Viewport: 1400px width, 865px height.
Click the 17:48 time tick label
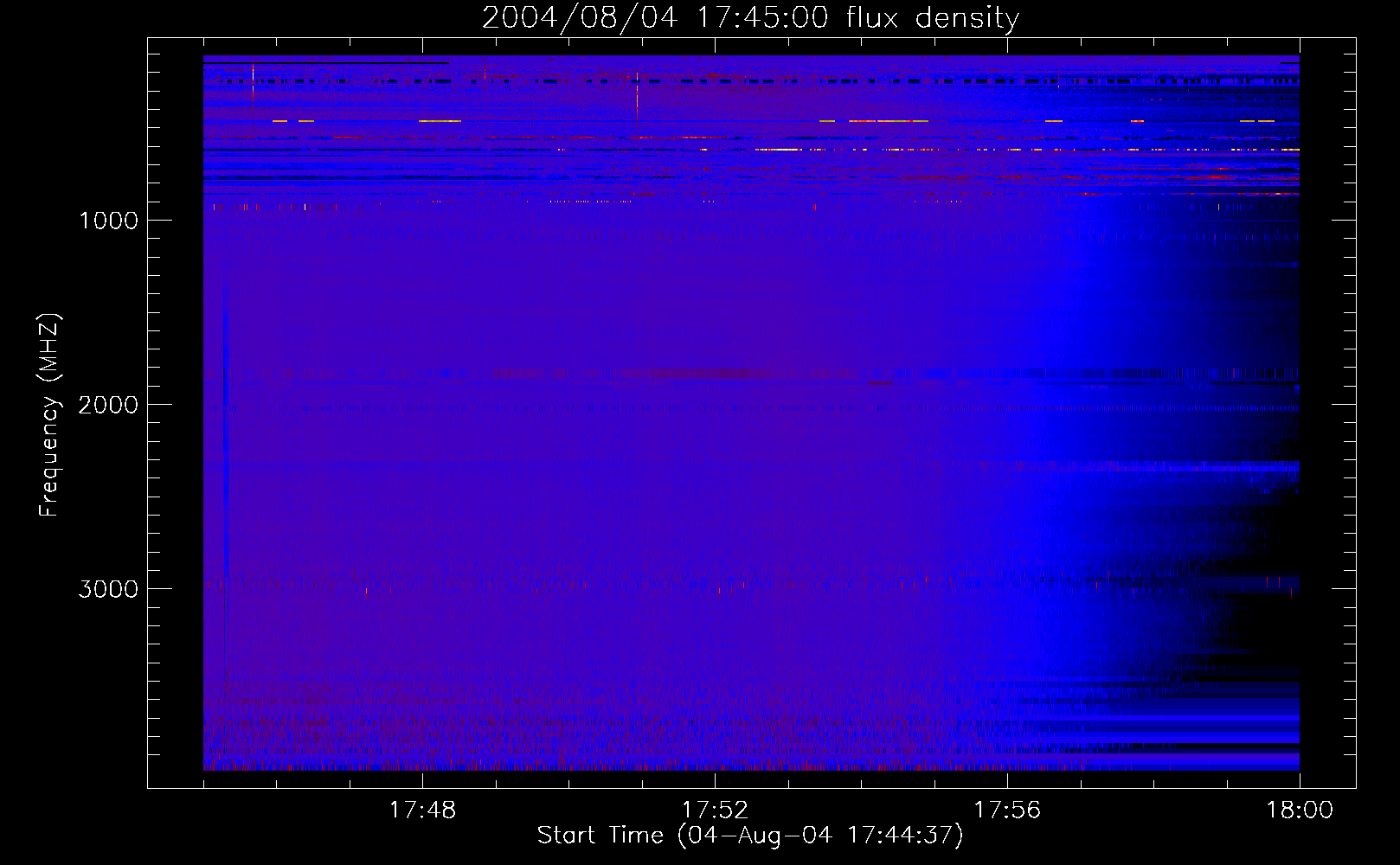click(x=422, y=811)
